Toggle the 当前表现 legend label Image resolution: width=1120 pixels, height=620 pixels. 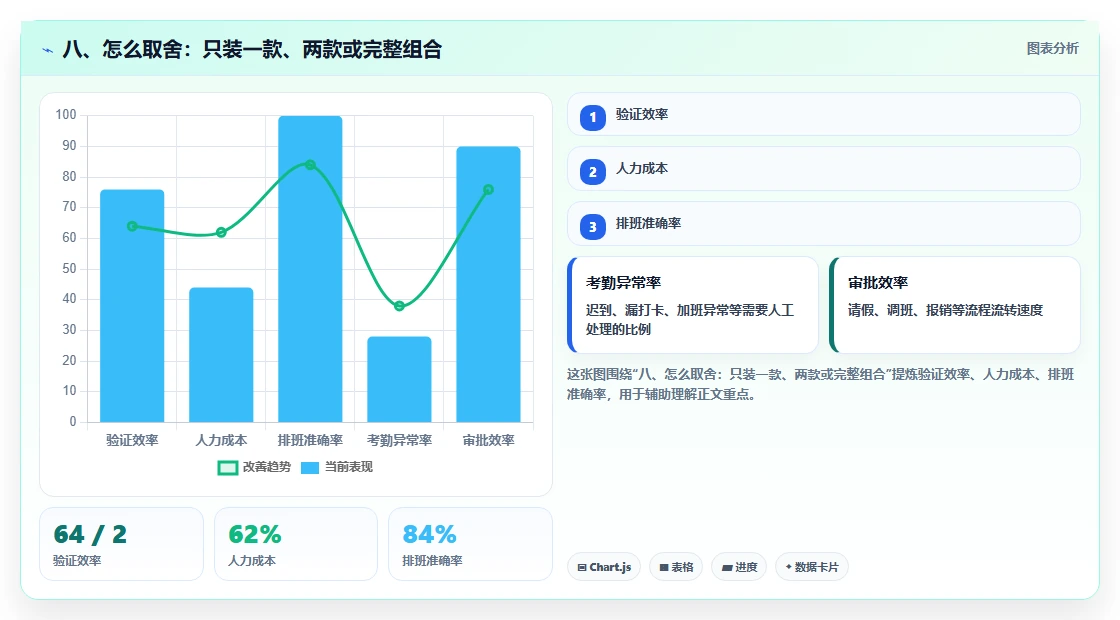tap(349, 467)
